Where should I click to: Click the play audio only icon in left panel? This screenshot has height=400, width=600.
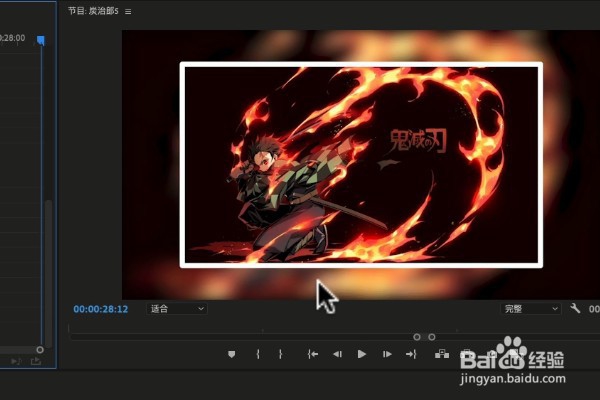click(16, 361)
